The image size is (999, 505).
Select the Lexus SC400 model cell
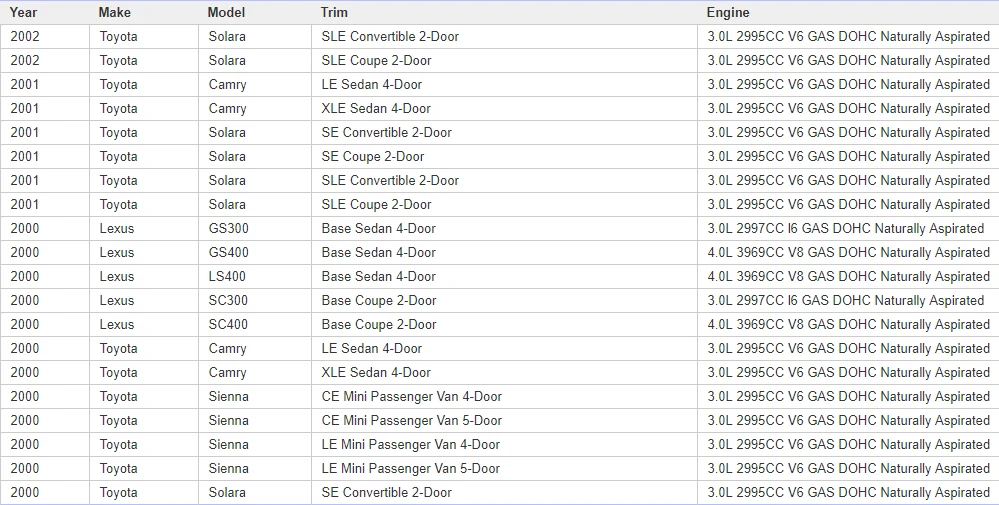(255, 325)
